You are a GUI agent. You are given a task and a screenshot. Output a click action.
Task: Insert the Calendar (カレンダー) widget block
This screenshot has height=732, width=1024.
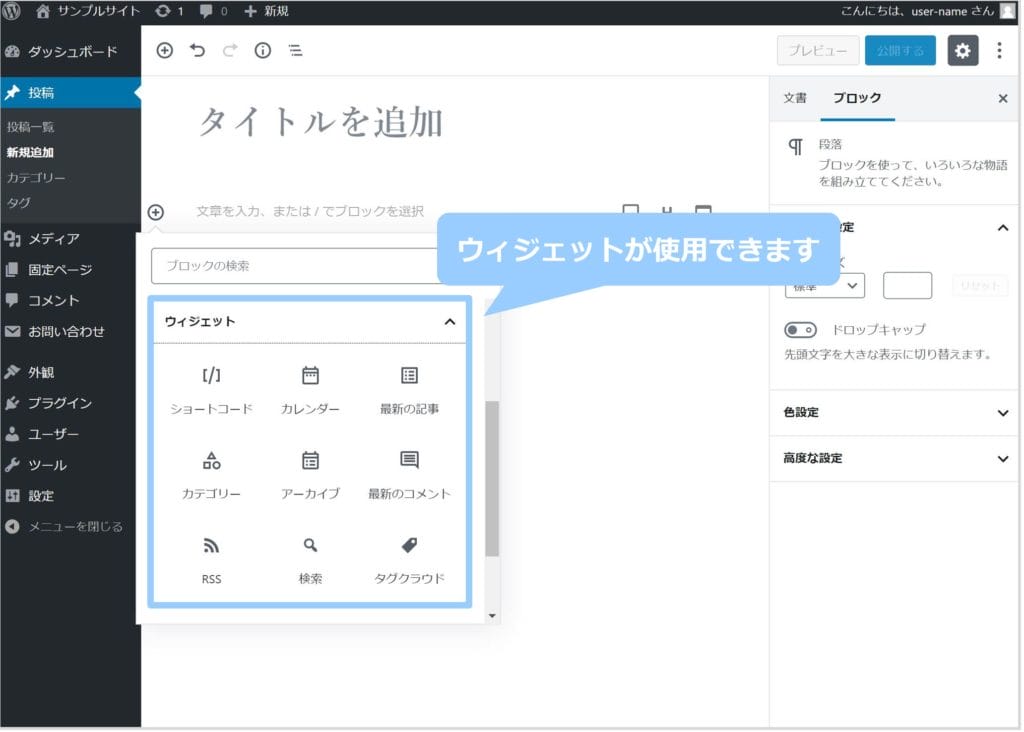click(x=310, y=389)
